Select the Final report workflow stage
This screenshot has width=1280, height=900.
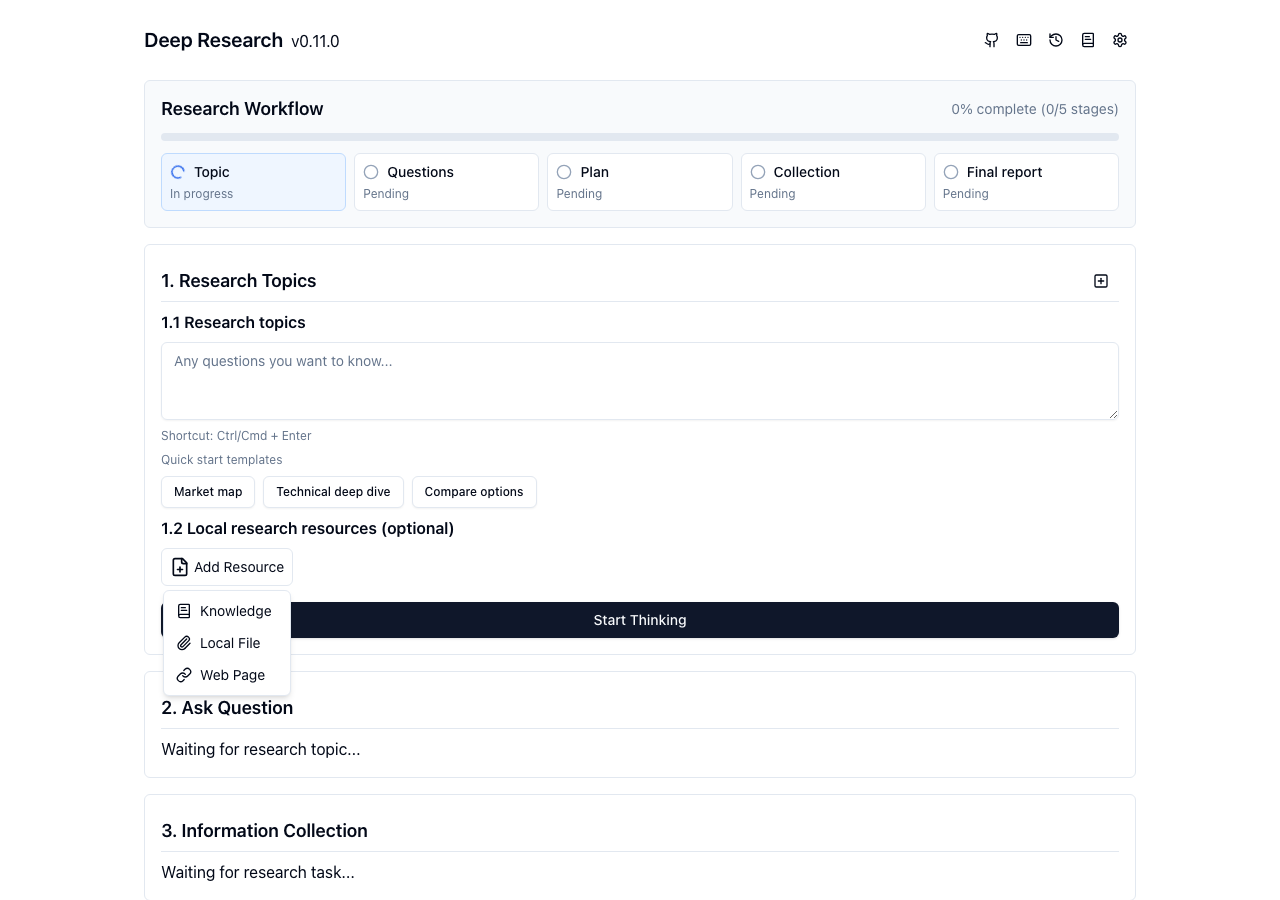click(1026, 182)
